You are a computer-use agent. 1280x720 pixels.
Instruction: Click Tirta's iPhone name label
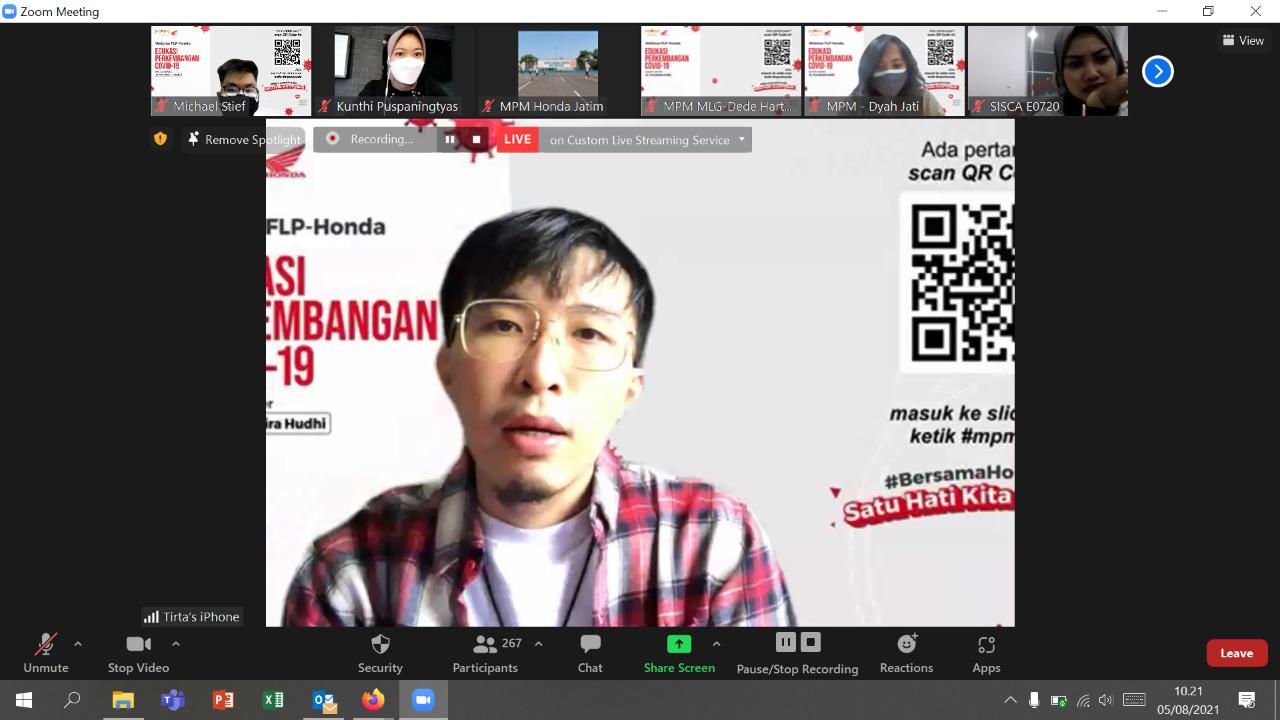pyautogui.click(x=192, y=617)
